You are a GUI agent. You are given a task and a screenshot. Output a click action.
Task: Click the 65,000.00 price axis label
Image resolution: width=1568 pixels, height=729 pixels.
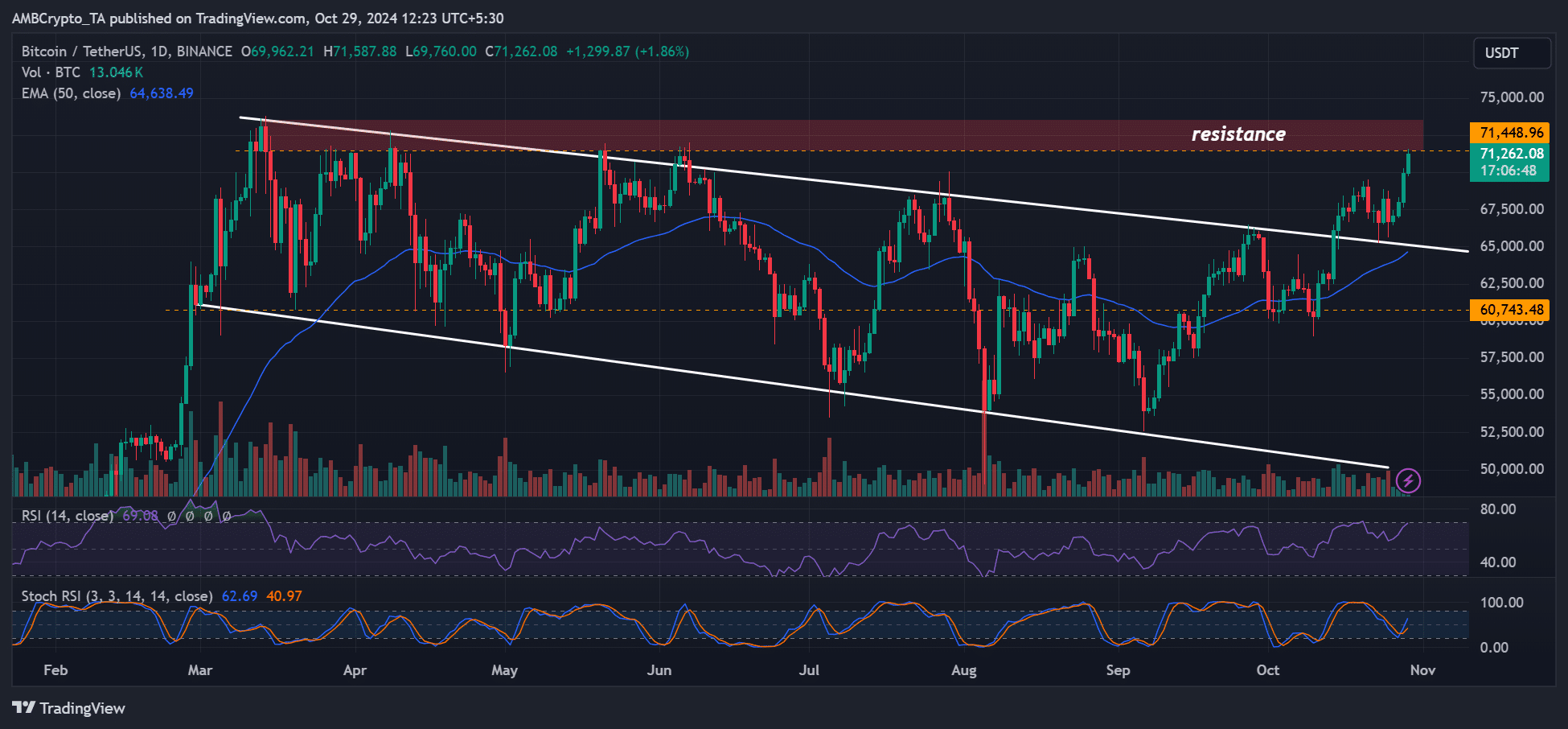pyautogui.click(x=1512, y=246)
